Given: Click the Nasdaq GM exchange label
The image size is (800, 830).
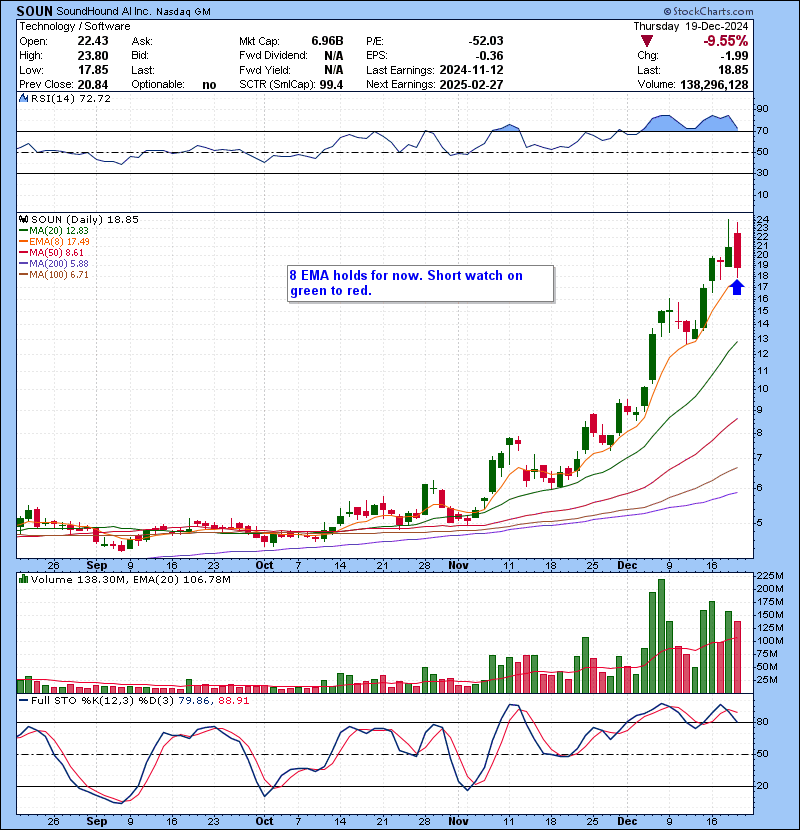Looking at the screenshot, I should [183, 12].
